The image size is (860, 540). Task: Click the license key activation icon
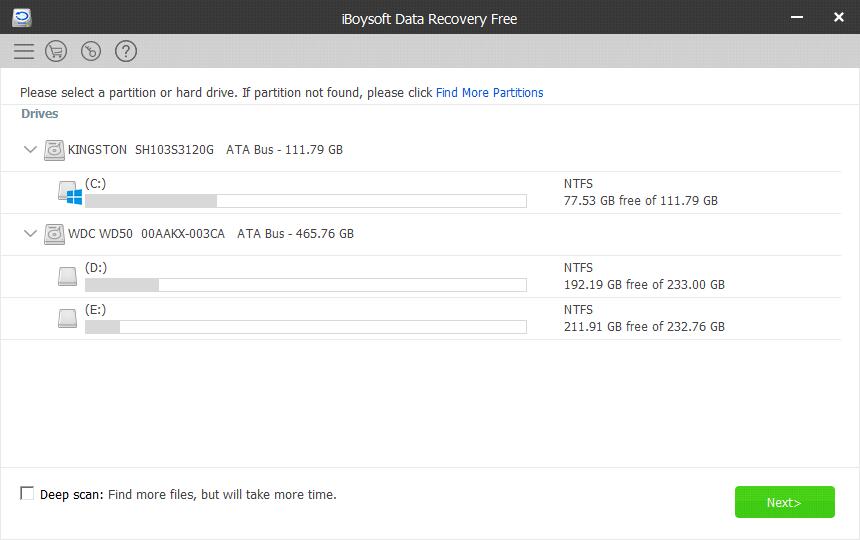coord(91,51)
